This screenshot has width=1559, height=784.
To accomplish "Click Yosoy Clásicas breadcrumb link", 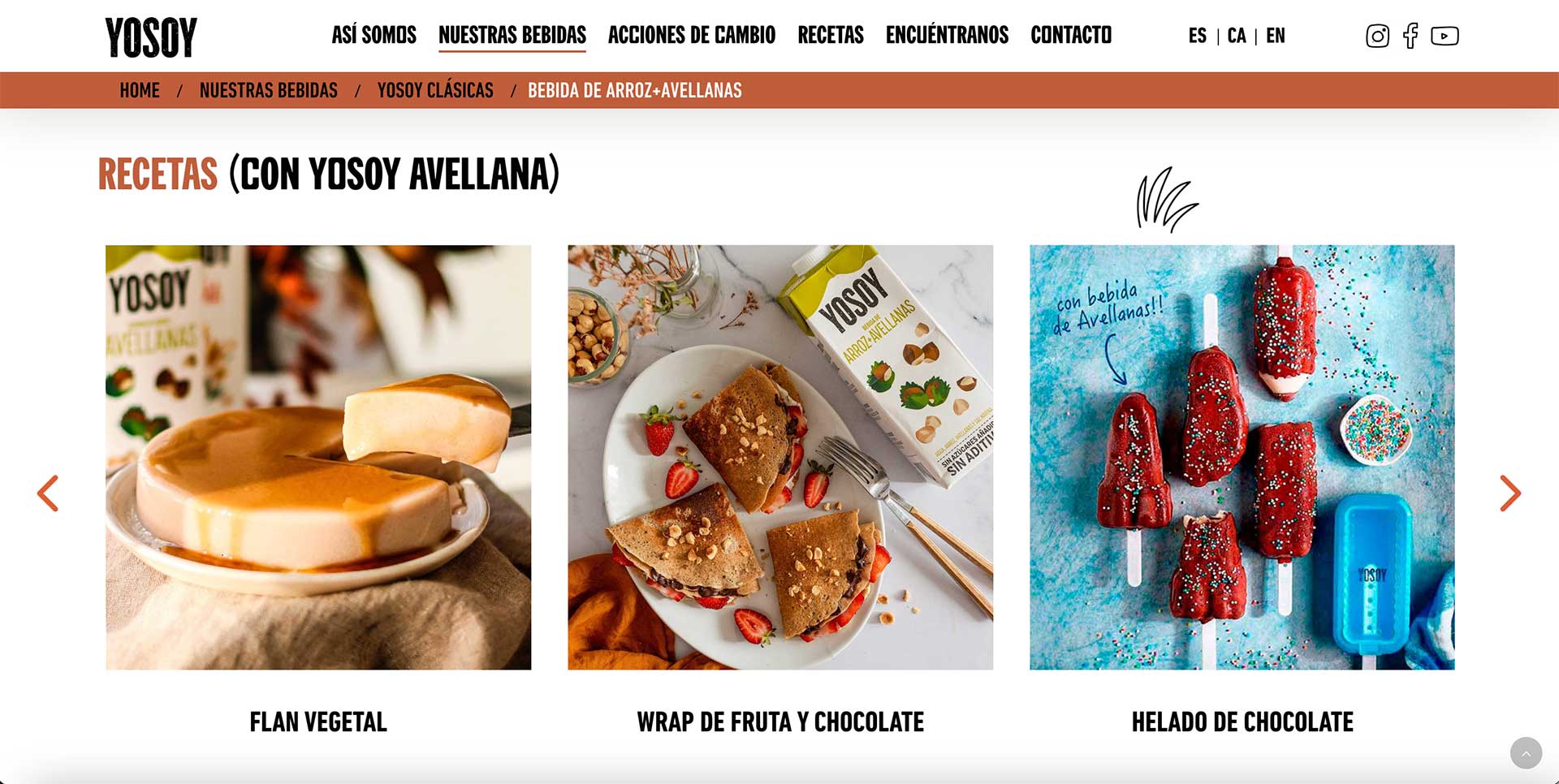I will [x=435, y=90].
